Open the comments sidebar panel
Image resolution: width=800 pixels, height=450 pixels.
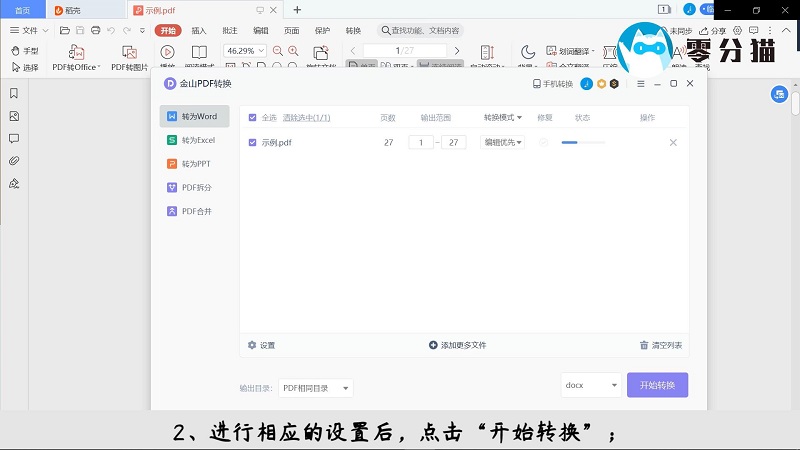pos(14,138)
